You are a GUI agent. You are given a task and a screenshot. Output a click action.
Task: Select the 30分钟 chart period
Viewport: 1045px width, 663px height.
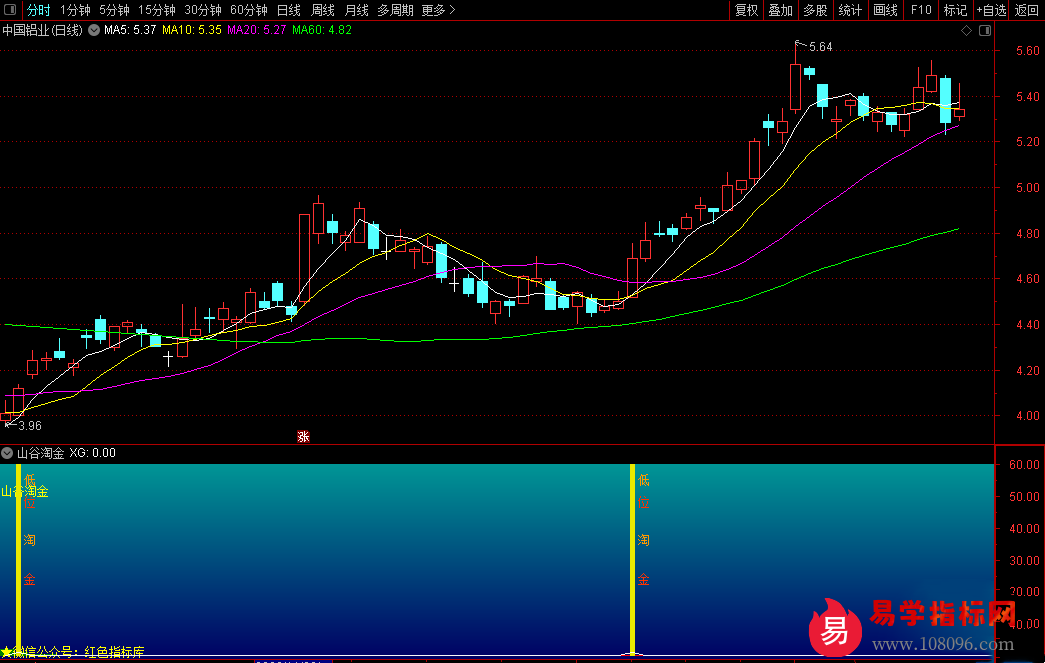click(x=203, y=10)
